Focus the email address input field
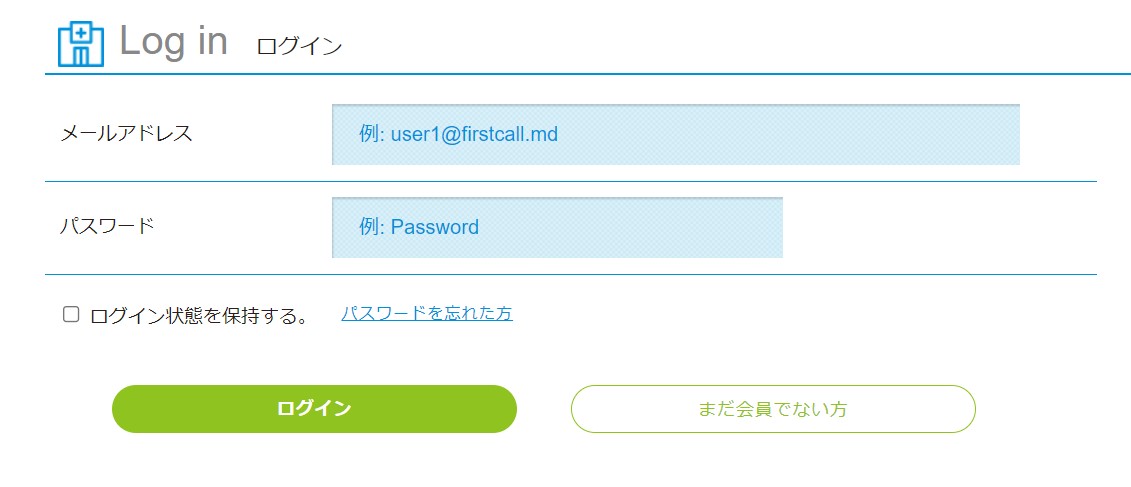The image size is (1131, 487). (x=675, y=134)
